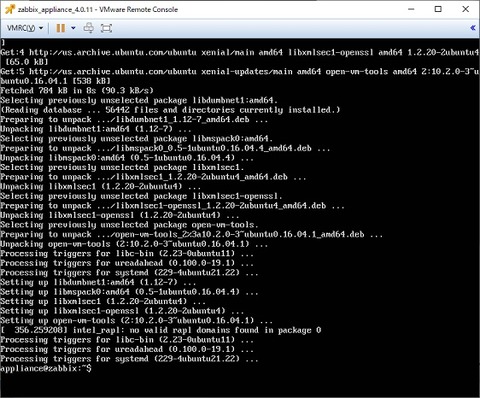This screenshot has height=398, width=480.
Task: Click the title text zabbix_appliance_4.0.11
Action: pyautogui.click(x=55, y=10)
